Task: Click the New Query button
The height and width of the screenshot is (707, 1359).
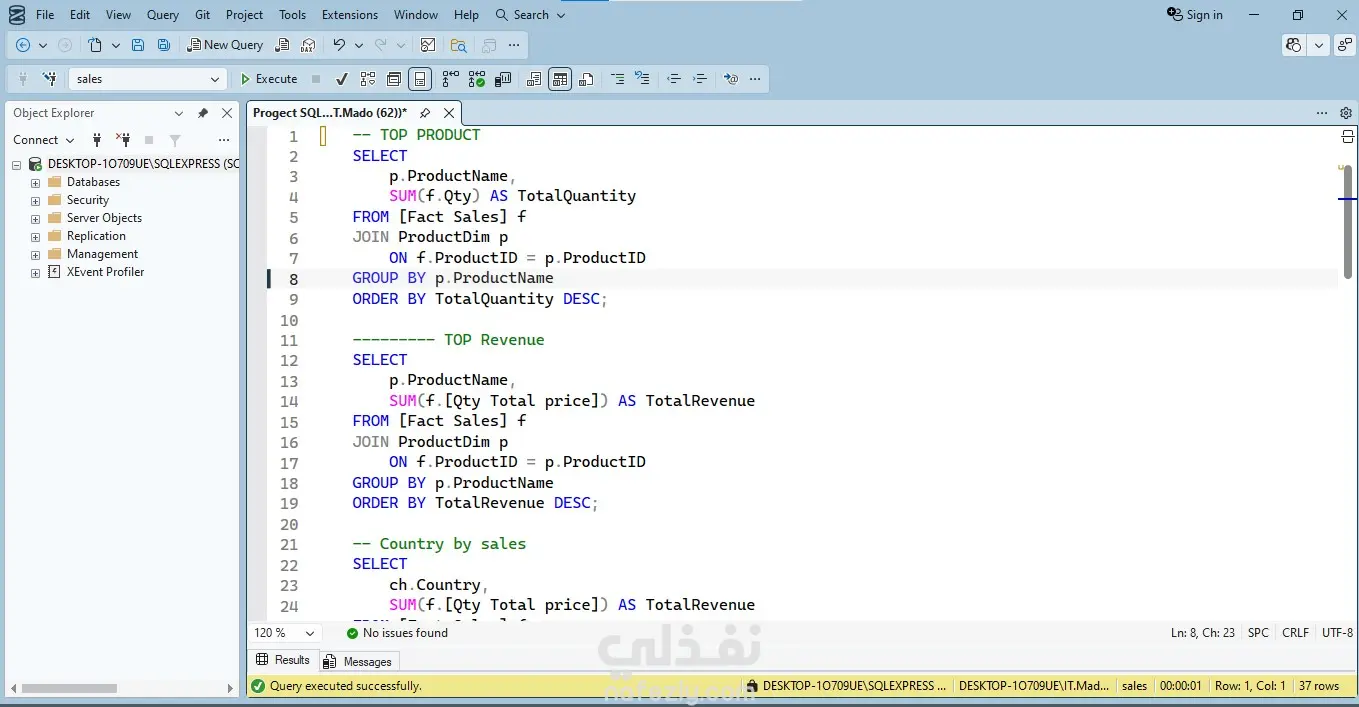Action: pyautogui.click(x=225, y=45)
